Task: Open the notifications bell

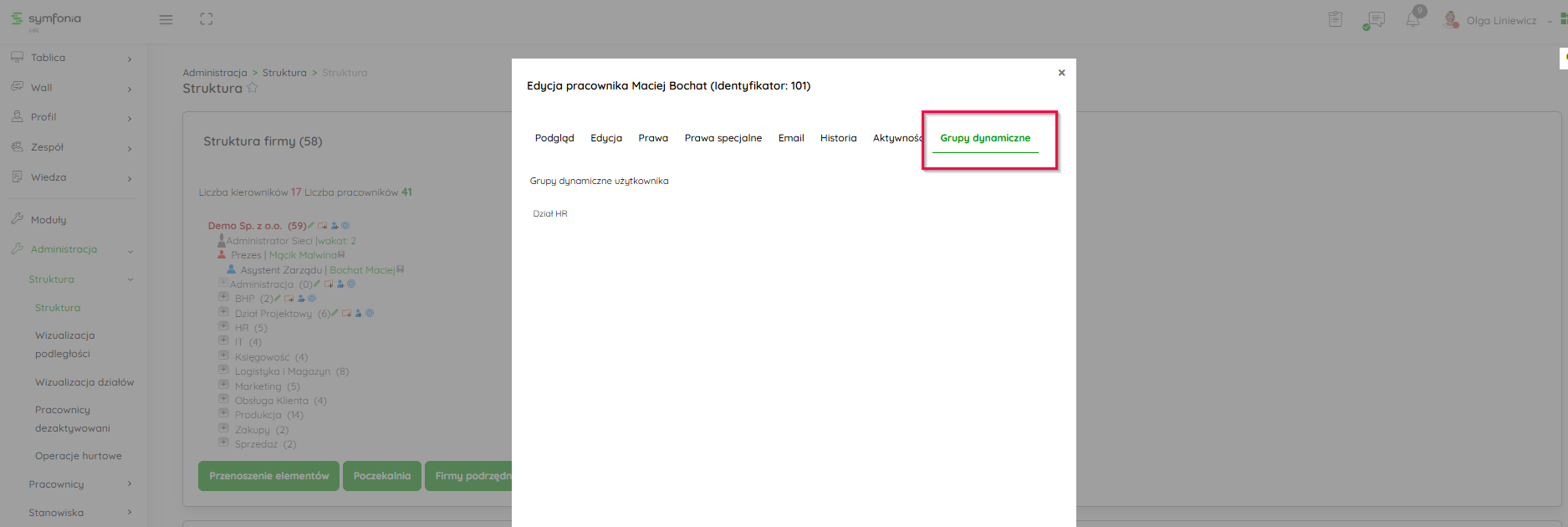Action: [1412, 20]
